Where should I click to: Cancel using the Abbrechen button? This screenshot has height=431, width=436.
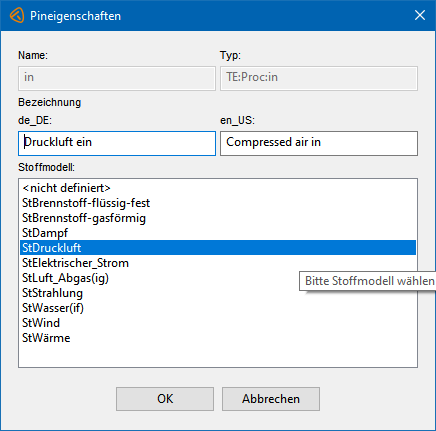[x=271, y=399]
